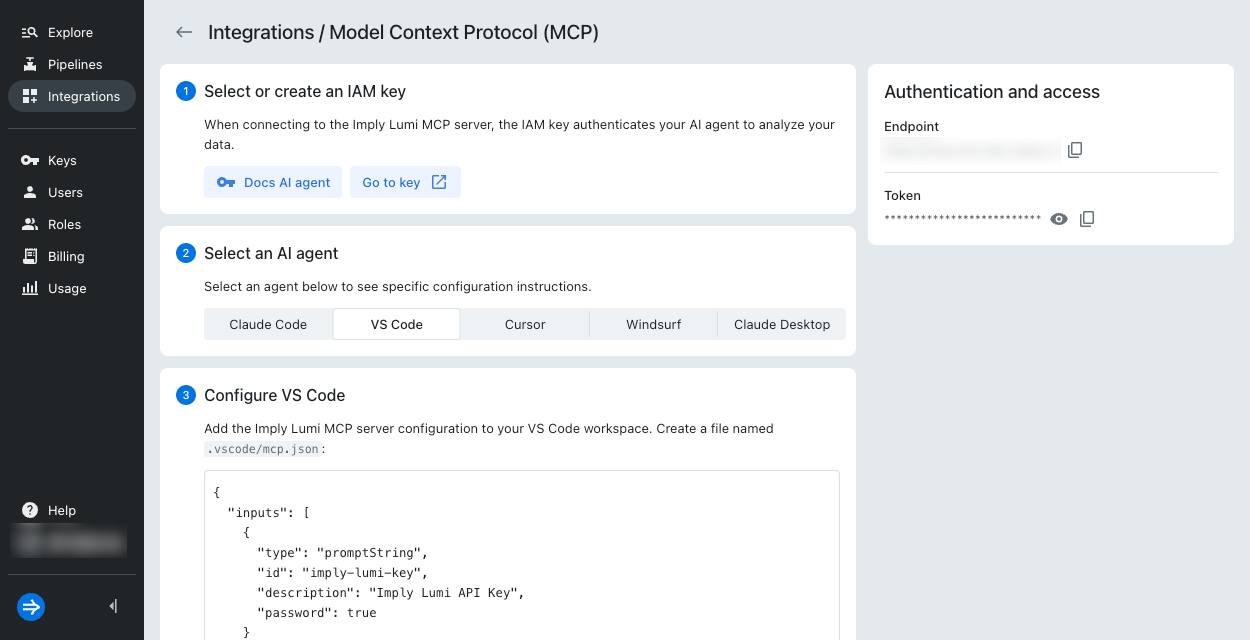
Task: Choose the Windsurf agent option
Action: coord(653,324)
